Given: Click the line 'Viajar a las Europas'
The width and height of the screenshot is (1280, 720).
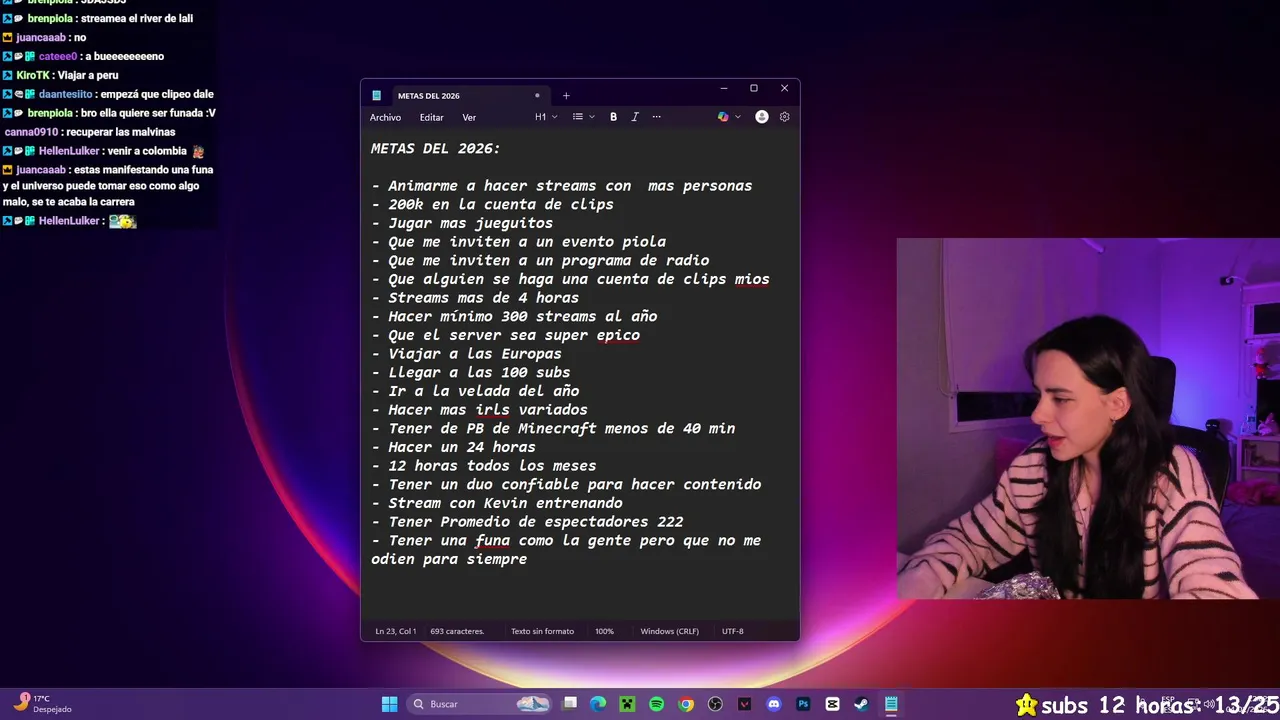Looking at the screenshot, I should pyautogui.click(x=466, y=354).
